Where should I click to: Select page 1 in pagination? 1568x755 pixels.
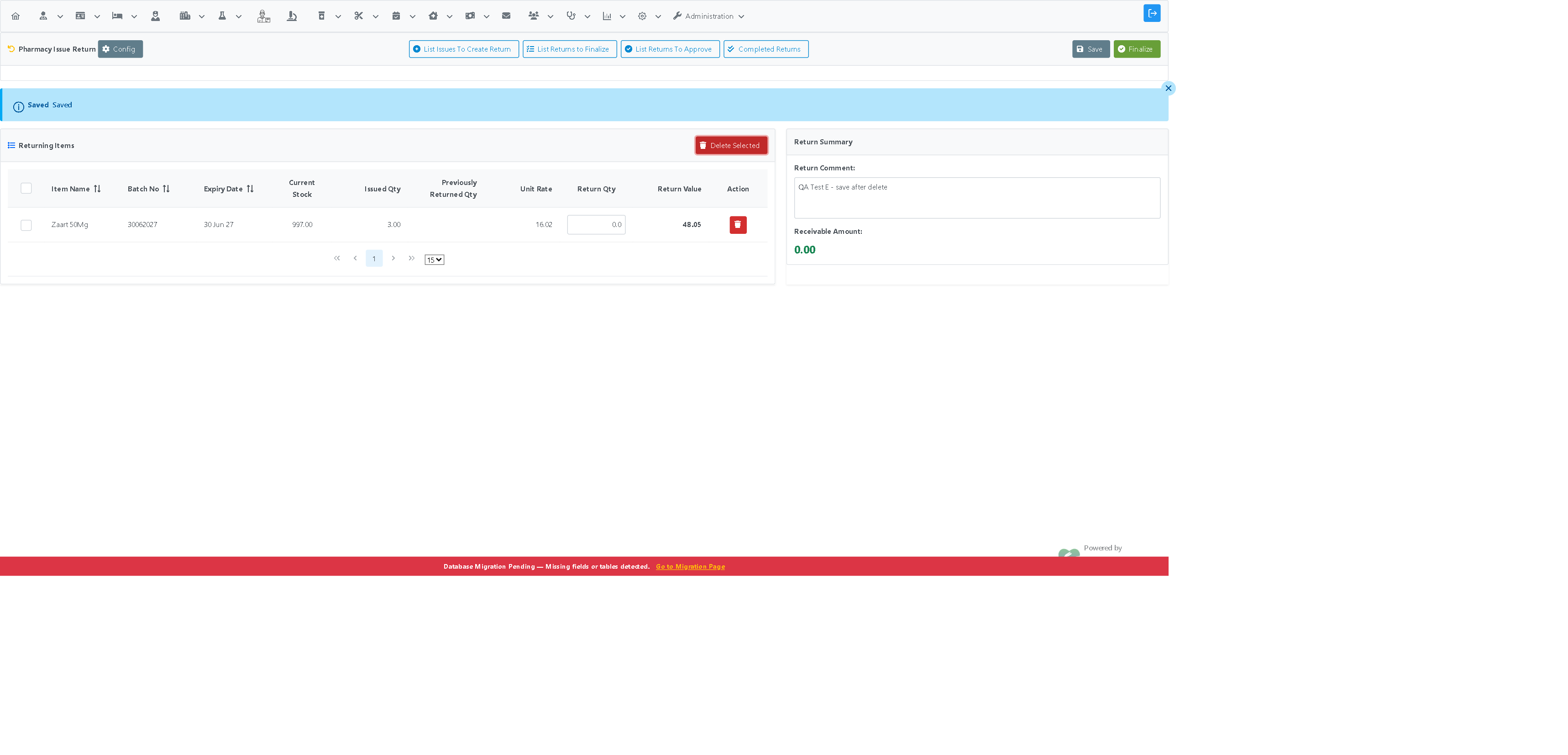[x=374, y=258]
